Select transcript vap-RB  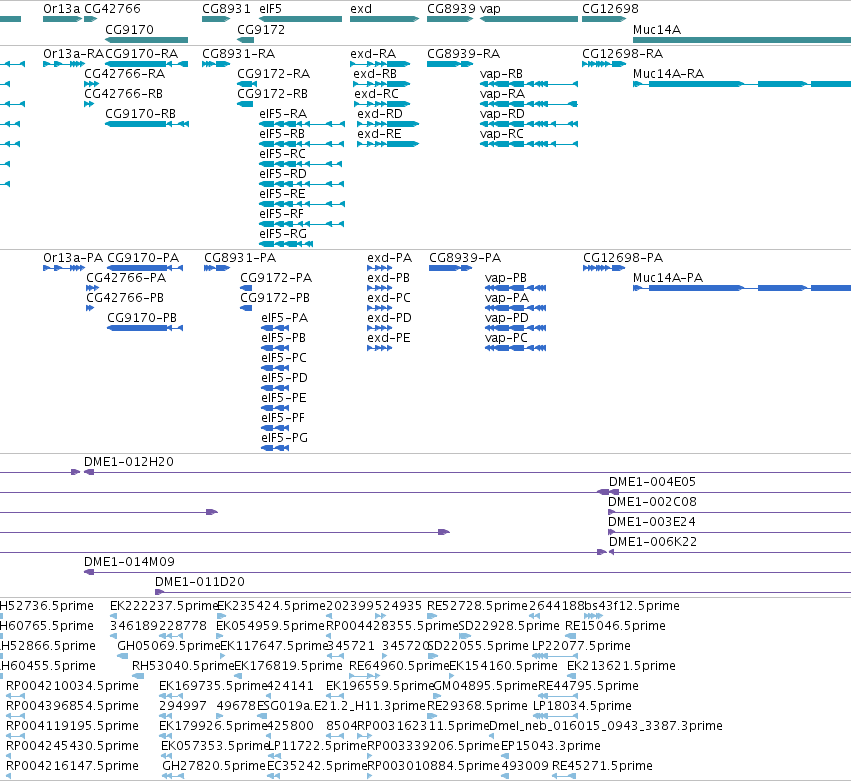coord(529,84)
